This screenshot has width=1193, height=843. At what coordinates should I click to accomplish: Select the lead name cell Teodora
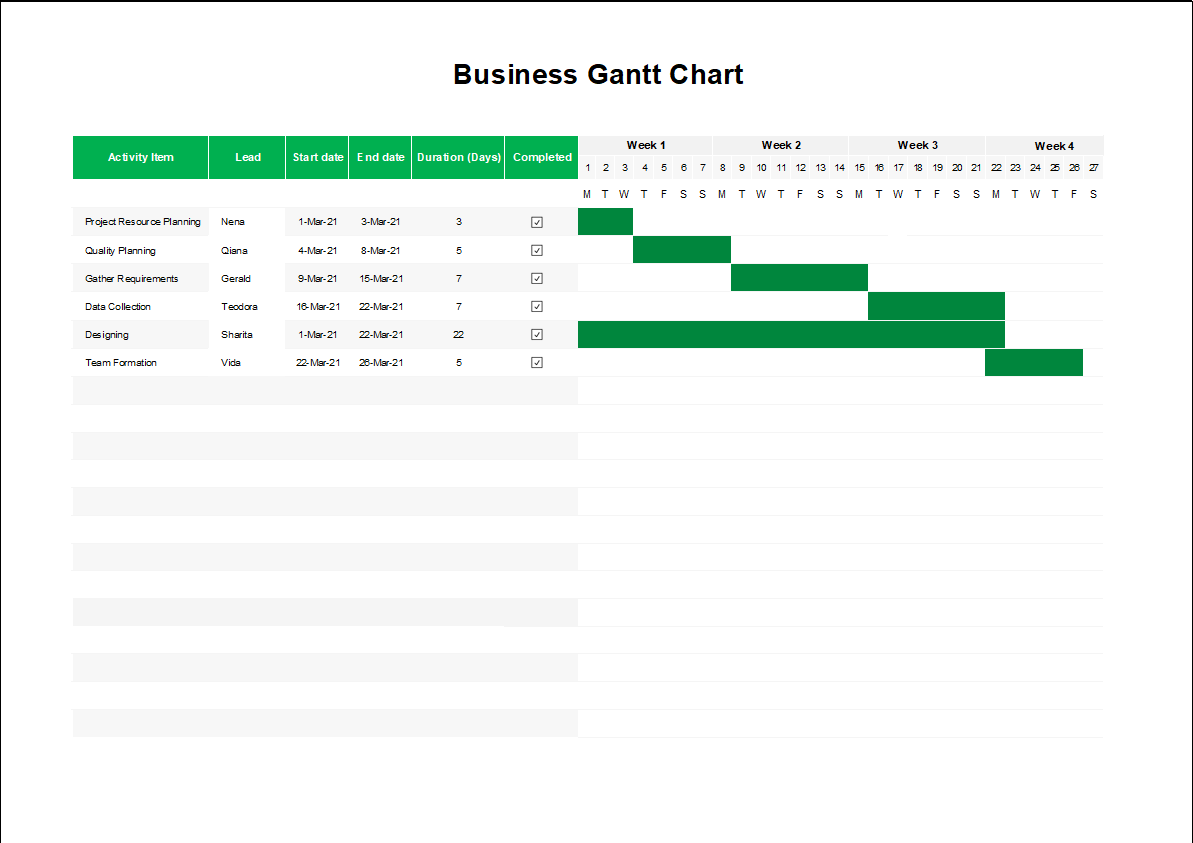pos(239,307)
